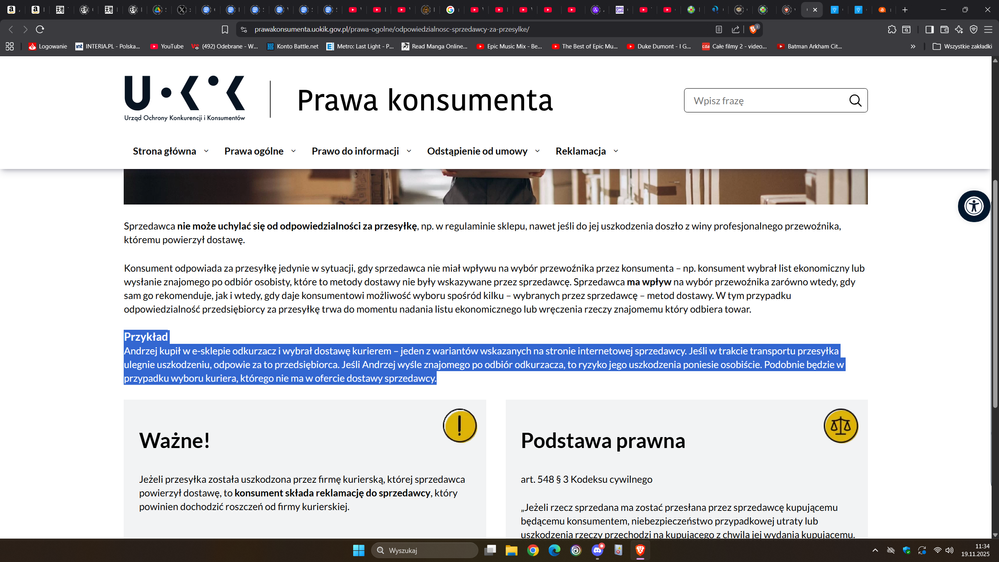Viewport: 999px width, 562px height.
Task: Open the Brave main hamburger menu
Action: click(x=988, y=29)
